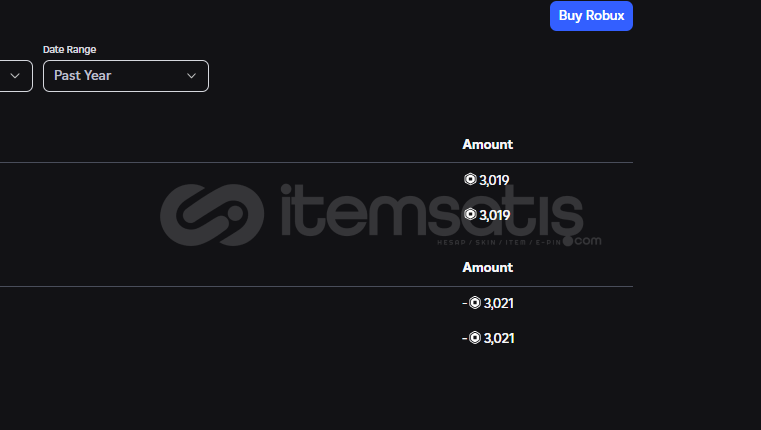This screenshot has width=761, height=430.
Task: Click the round dot before .com
Action: point(567,241)
